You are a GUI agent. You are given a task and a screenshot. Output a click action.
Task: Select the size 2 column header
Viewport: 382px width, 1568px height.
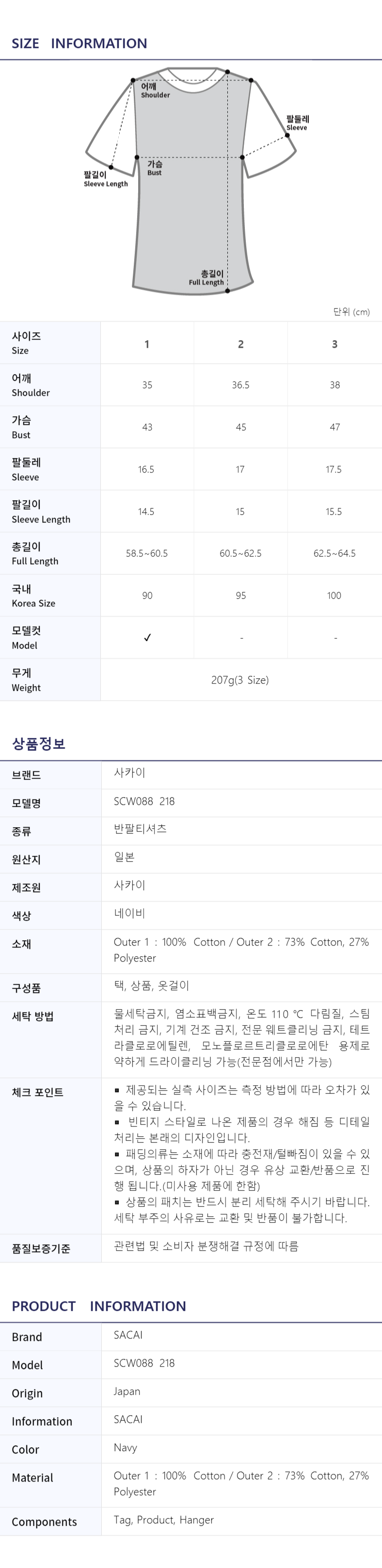[241, 344]
